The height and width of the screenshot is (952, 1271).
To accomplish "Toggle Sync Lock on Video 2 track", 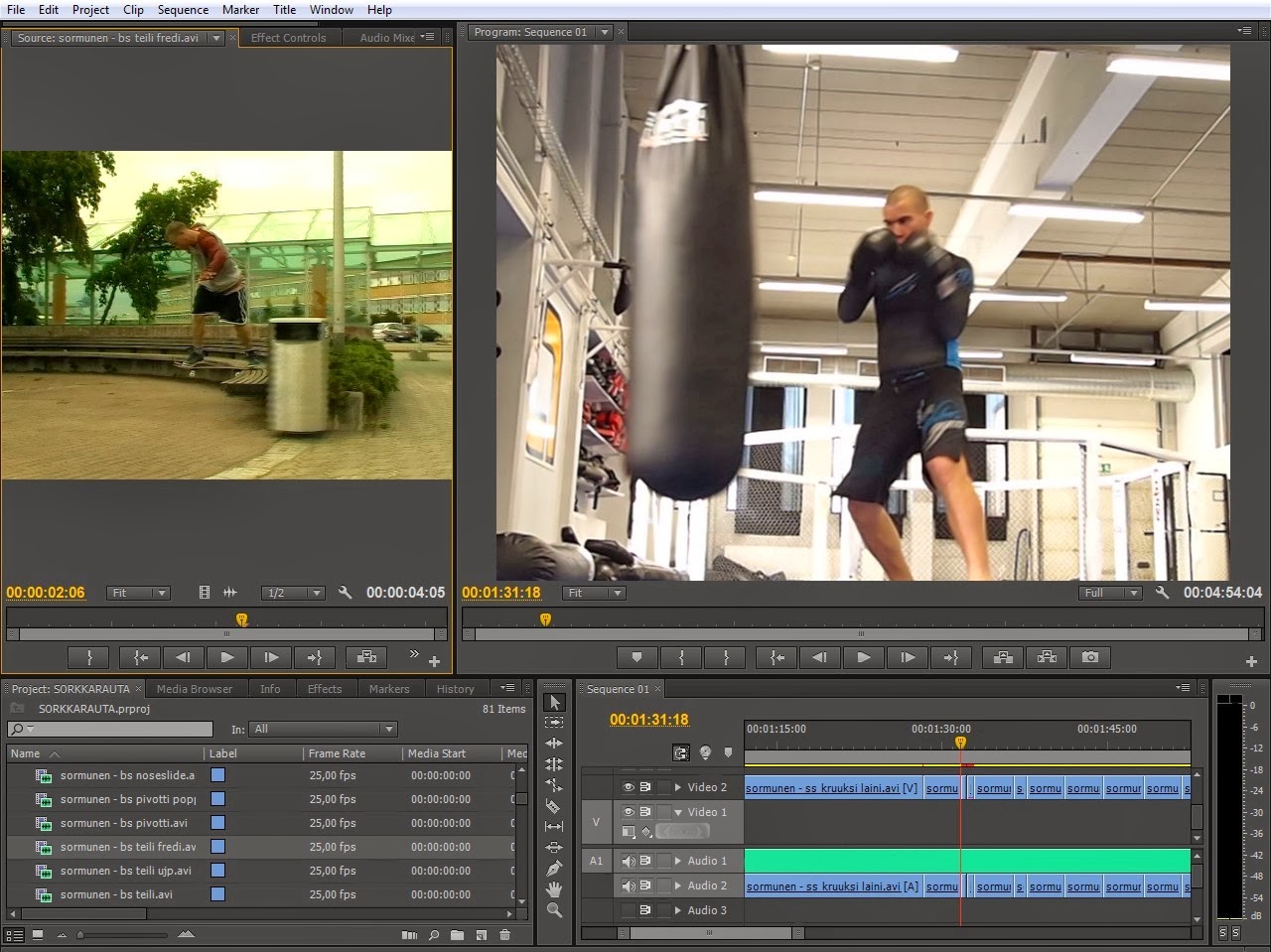I will (x=645, y=787).
